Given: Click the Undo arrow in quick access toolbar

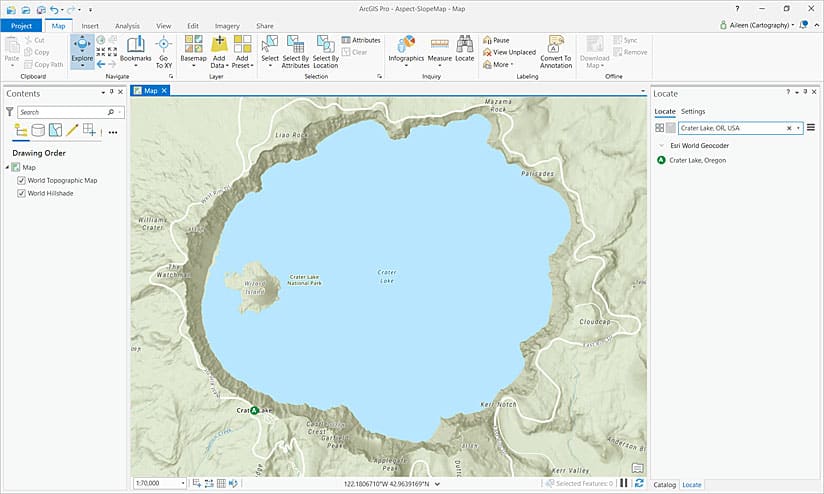Looking at the screenshot, I should pyautogui.click(x=54, y=9).
